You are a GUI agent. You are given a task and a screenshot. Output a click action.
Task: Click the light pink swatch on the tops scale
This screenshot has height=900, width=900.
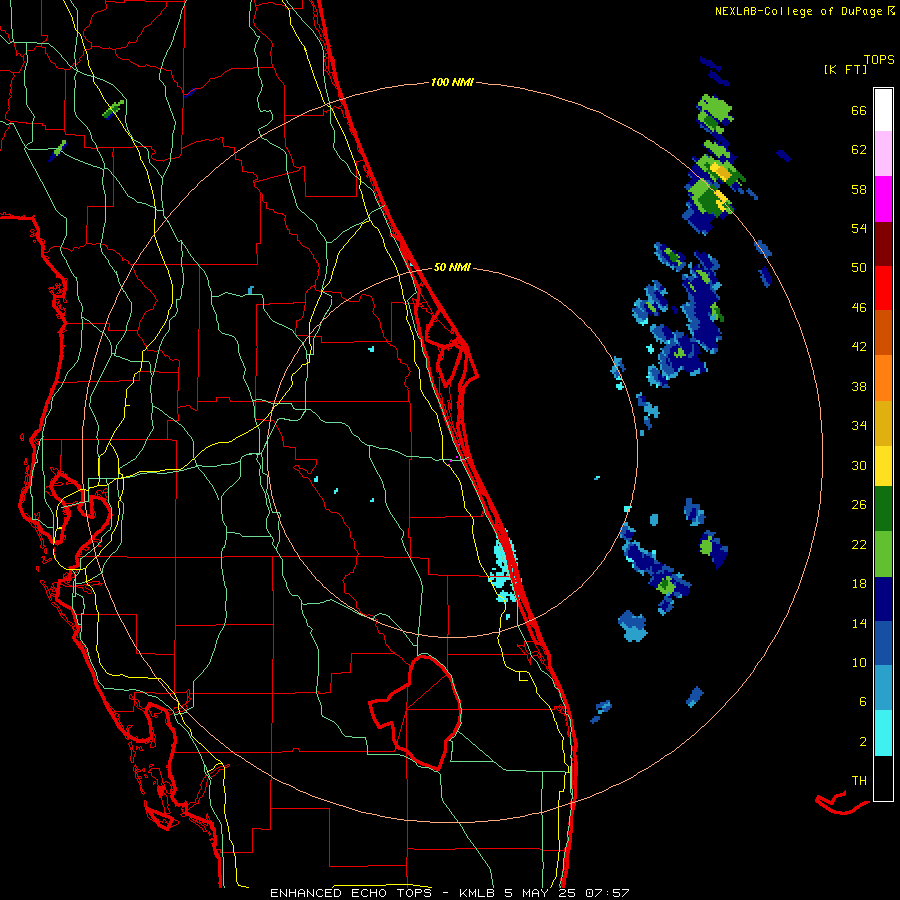[883, 153]
